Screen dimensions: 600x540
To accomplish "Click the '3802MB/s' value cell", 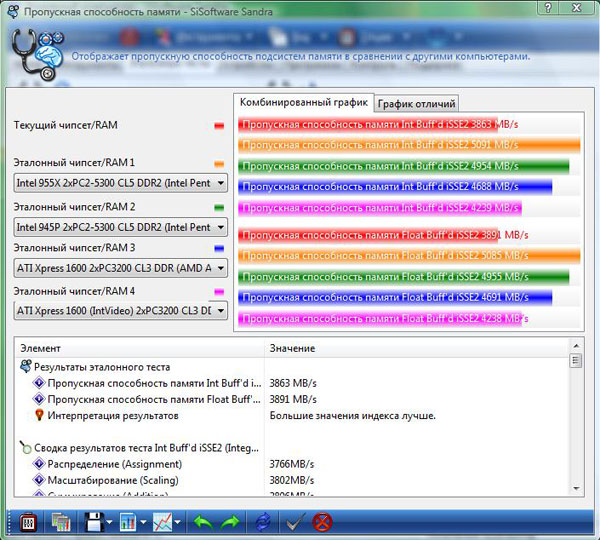I will pos(292,480).
